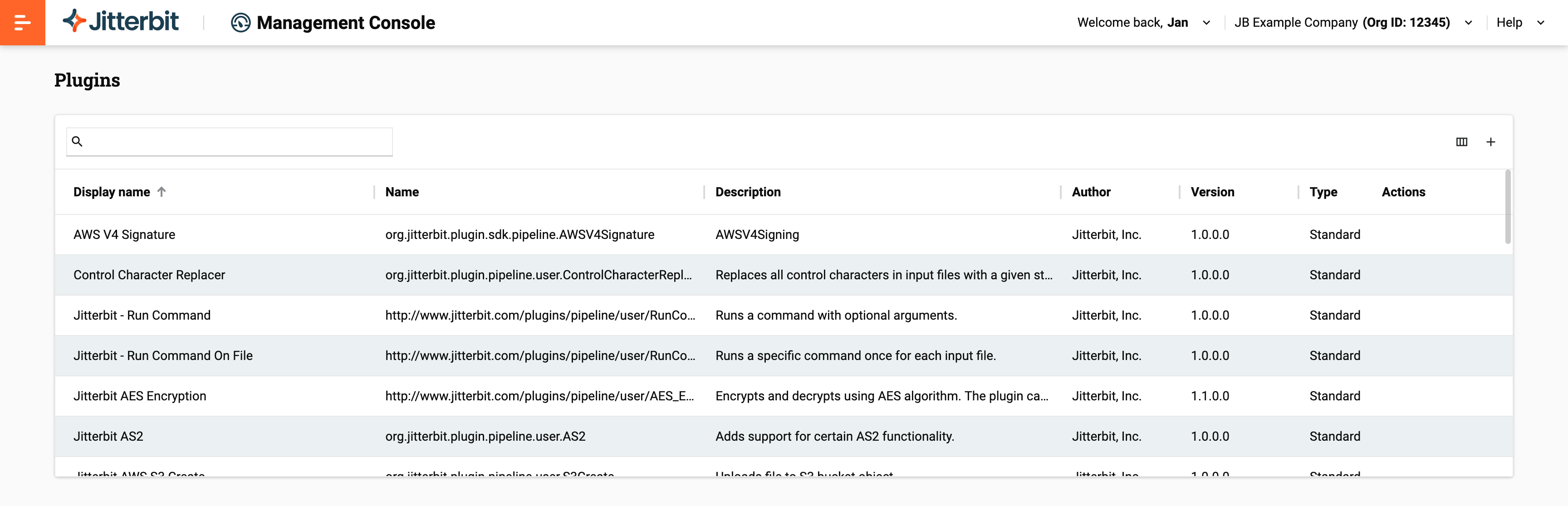The width and height of the screenshot is (1568, 506).
Task: Click the Management Console title
Action: [346, 23]
